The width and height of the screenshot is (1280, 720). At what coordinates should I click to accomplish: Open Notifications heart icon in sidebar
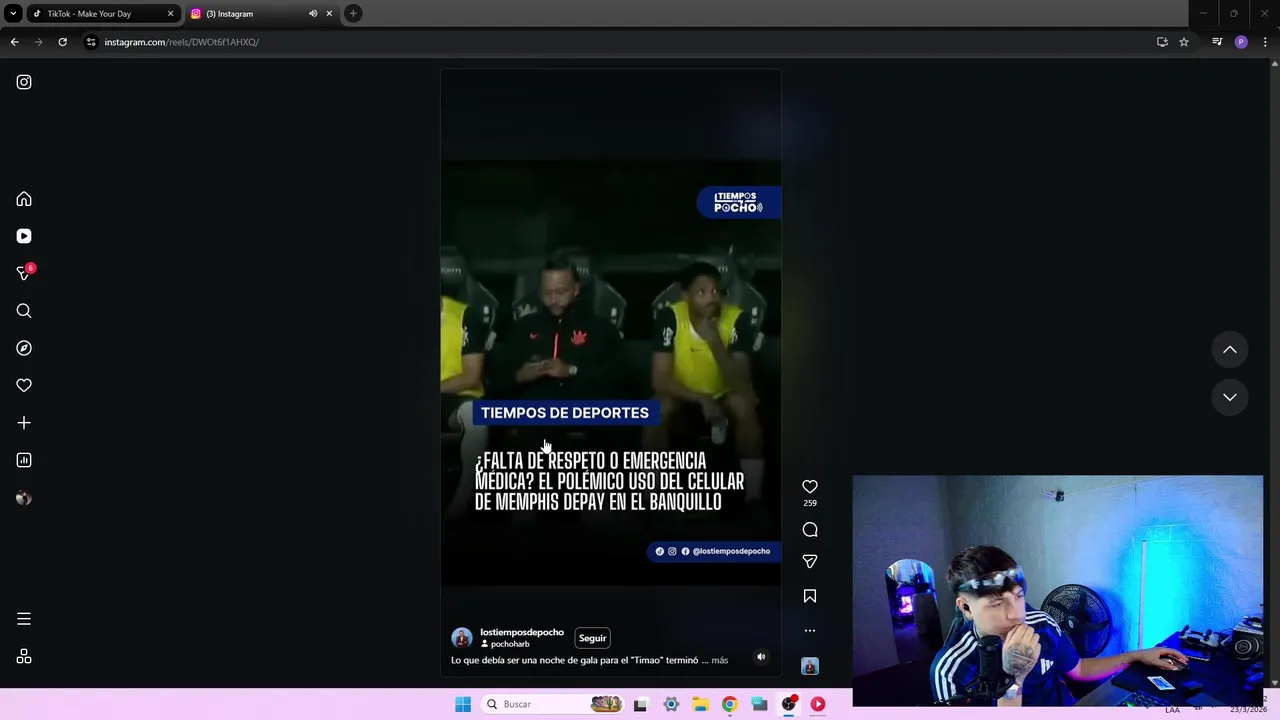point(24,385)
